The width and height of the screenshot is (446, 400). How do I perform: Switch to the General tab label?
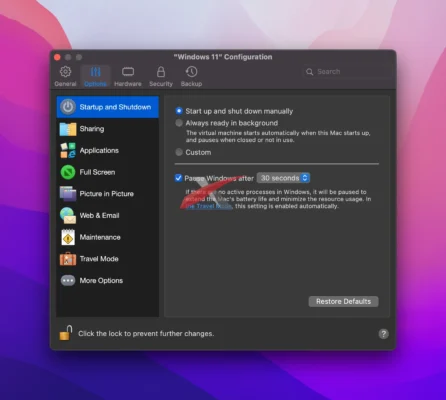coord(65,84)
